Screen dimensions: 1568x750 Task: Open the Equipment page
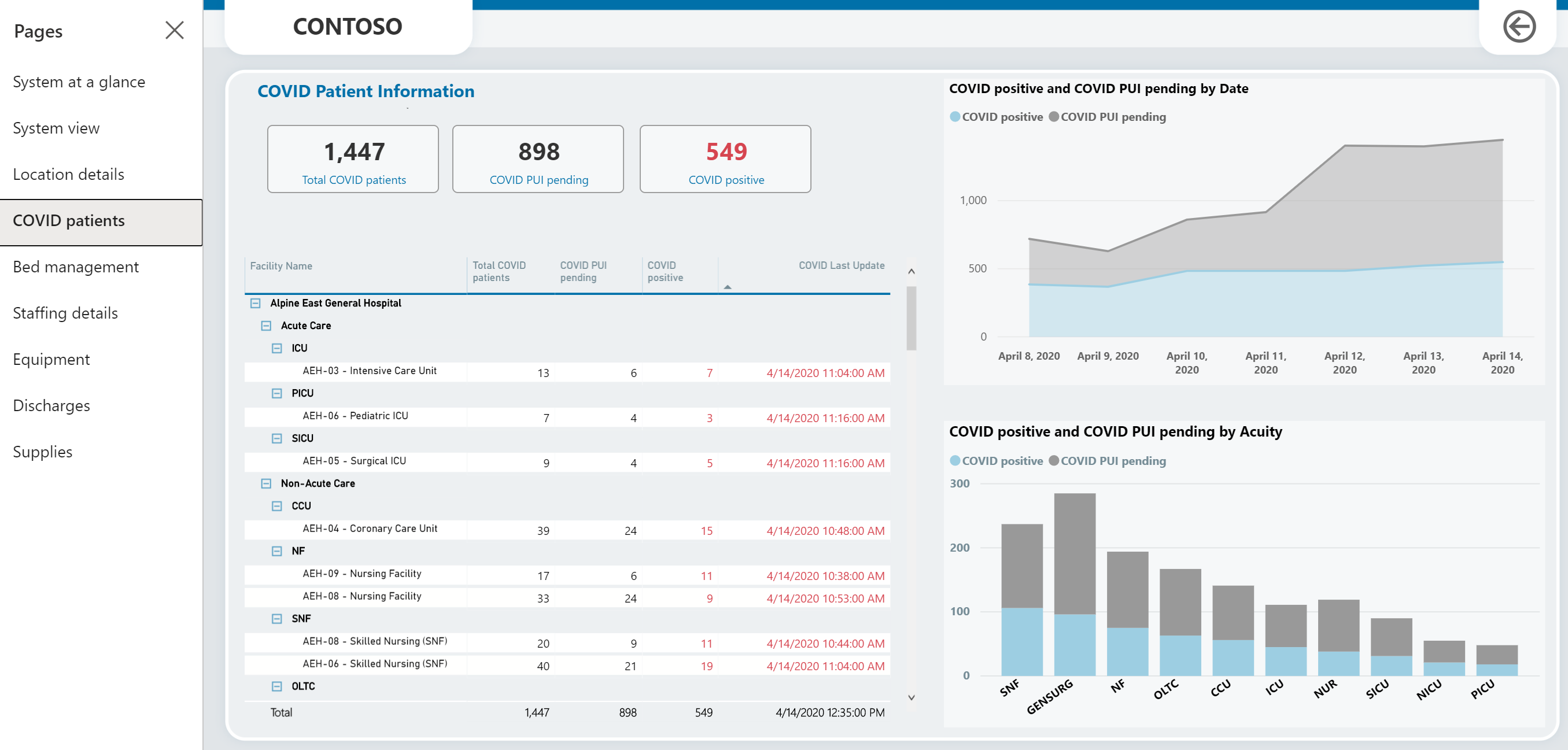(x=52, y=358)
